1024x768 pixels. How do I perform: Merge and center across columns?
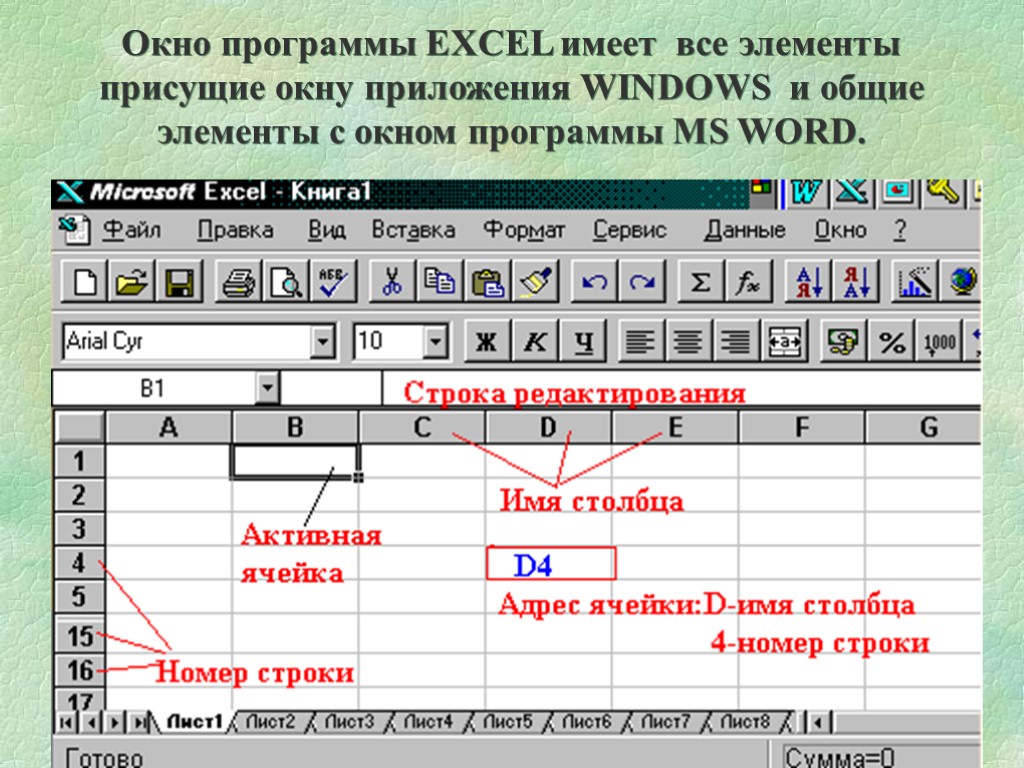point(784,341)
